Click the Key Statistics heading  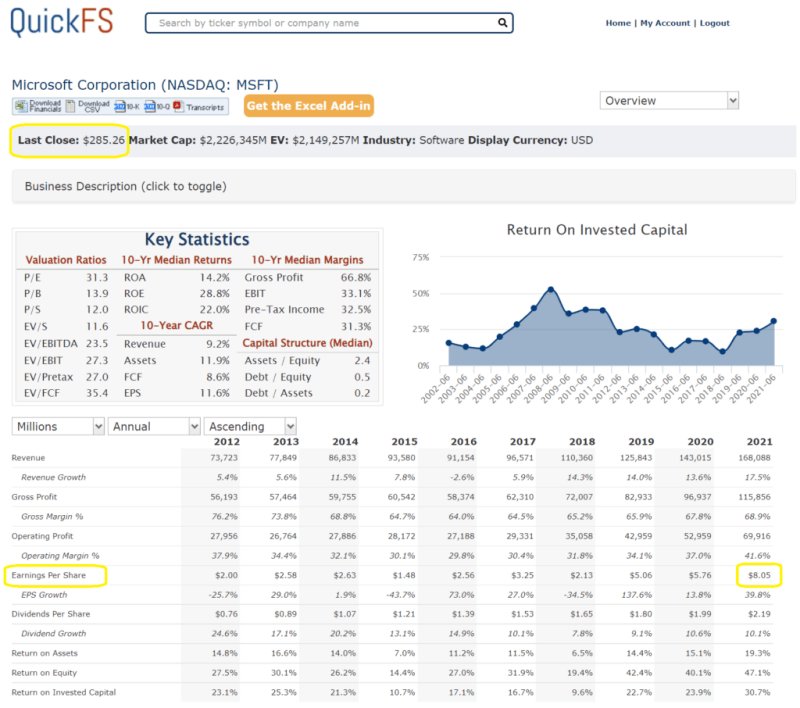point(197,239)
